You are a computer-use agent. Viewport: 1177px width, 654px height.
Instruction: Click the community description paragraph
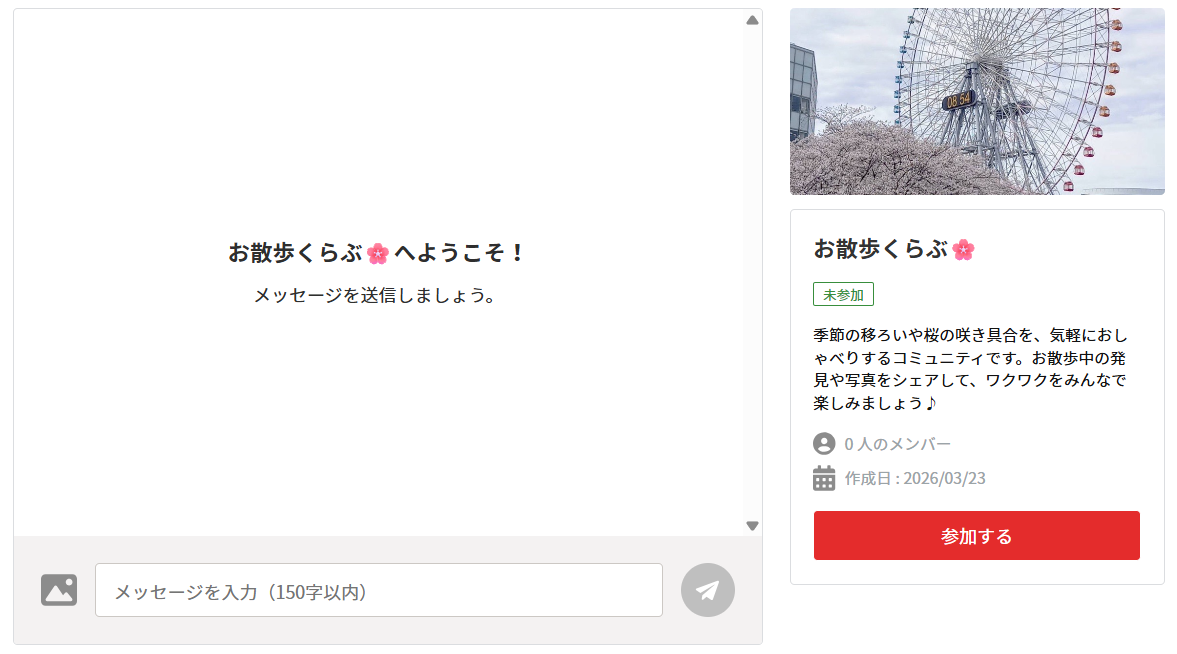[972, 369]
